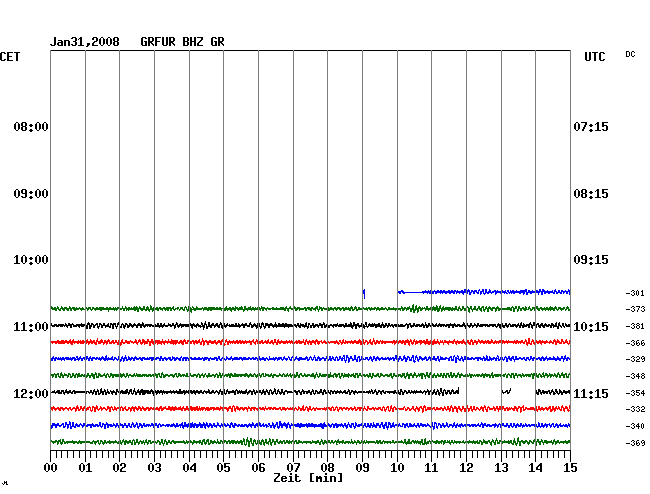Click the Zeit [min] axis title
Image resolution: width=650 pixels, height=494 pixels.
[308, 478]
